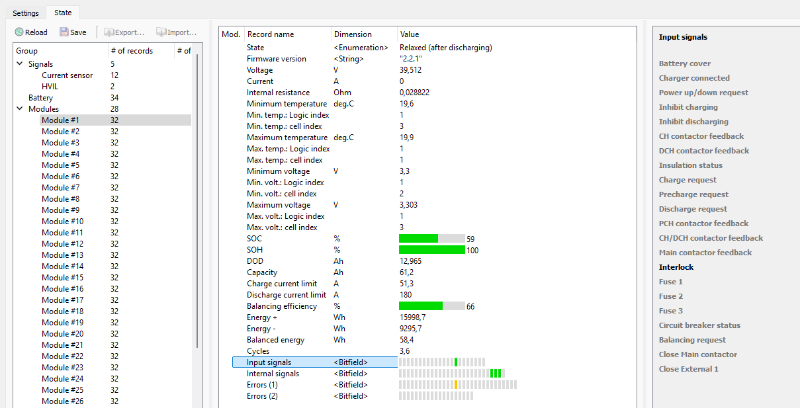Collapse the Modules group
Screen dimensions: 800x408
20,109
